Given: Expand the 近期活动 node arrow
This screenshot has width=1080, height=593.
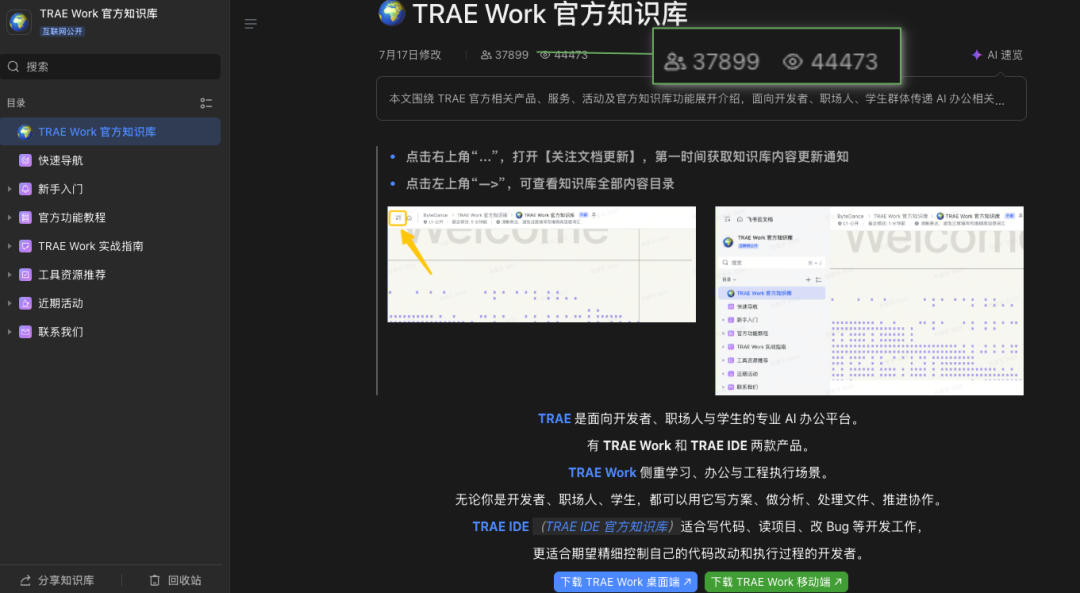Looking at the screenshot, I should pos(9,303).
